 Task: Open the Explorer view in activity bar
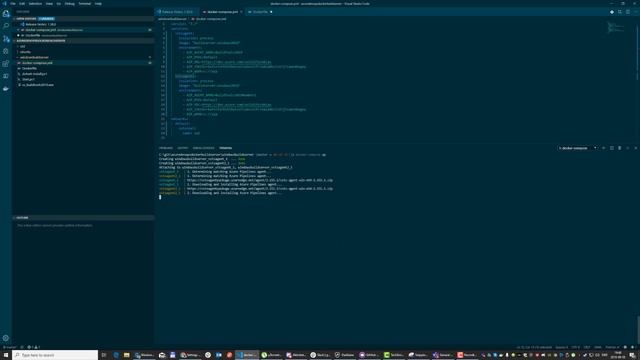(6, 13)
